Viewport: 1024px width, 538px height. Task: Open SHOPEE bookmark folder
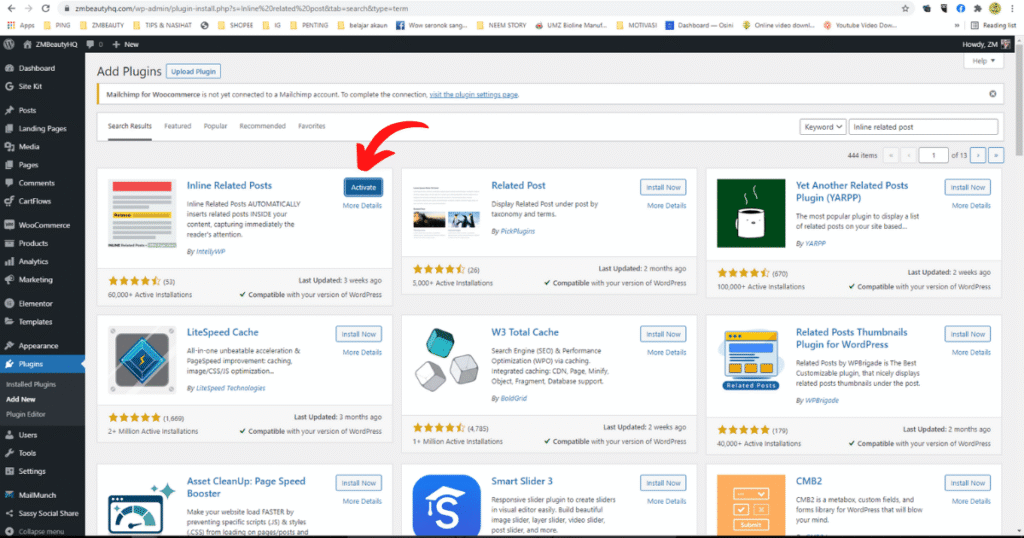236,25
